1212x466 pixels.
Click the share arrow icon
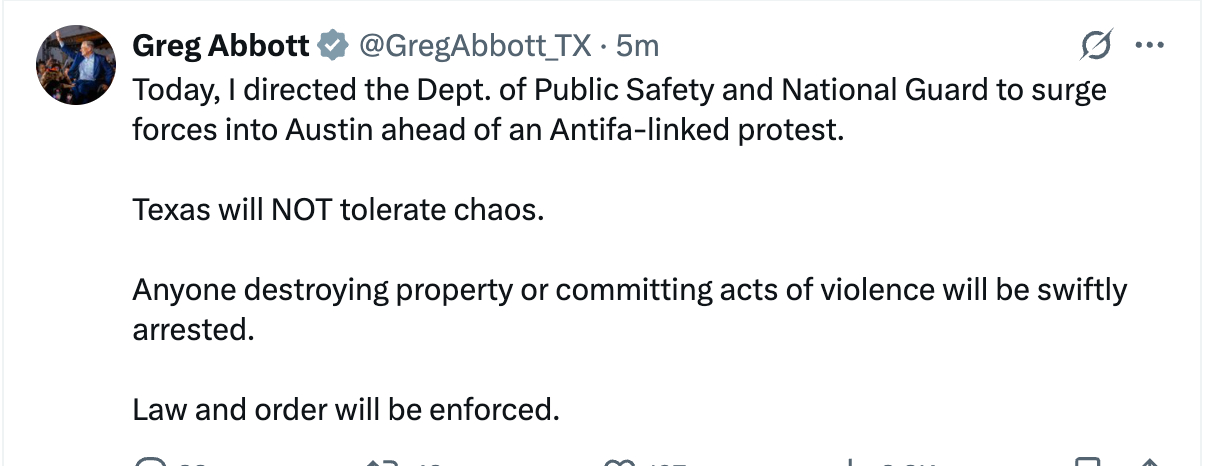pos(1150,462)
